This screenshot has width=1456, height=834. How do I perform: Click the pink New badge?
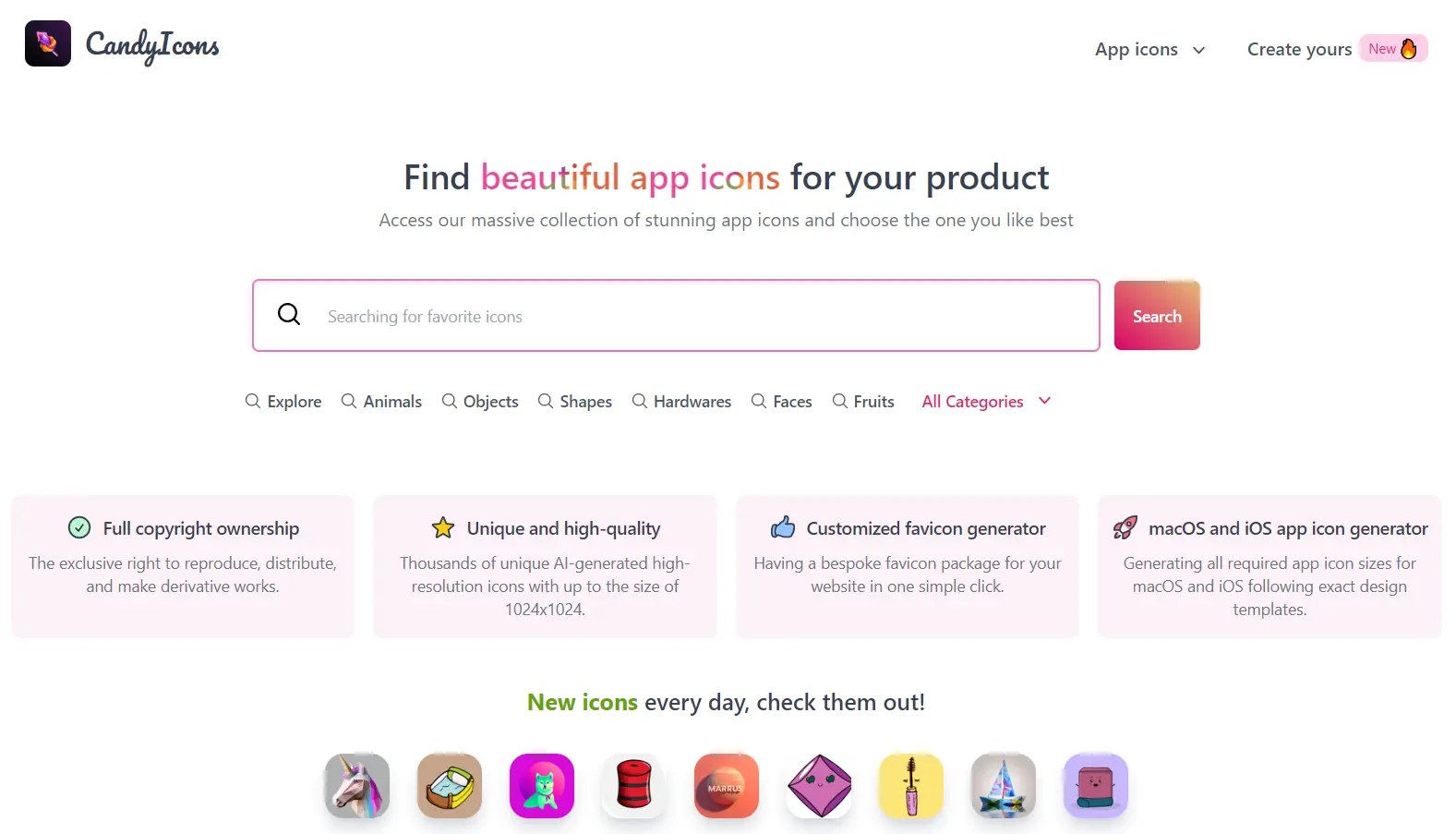[1392, 48]
